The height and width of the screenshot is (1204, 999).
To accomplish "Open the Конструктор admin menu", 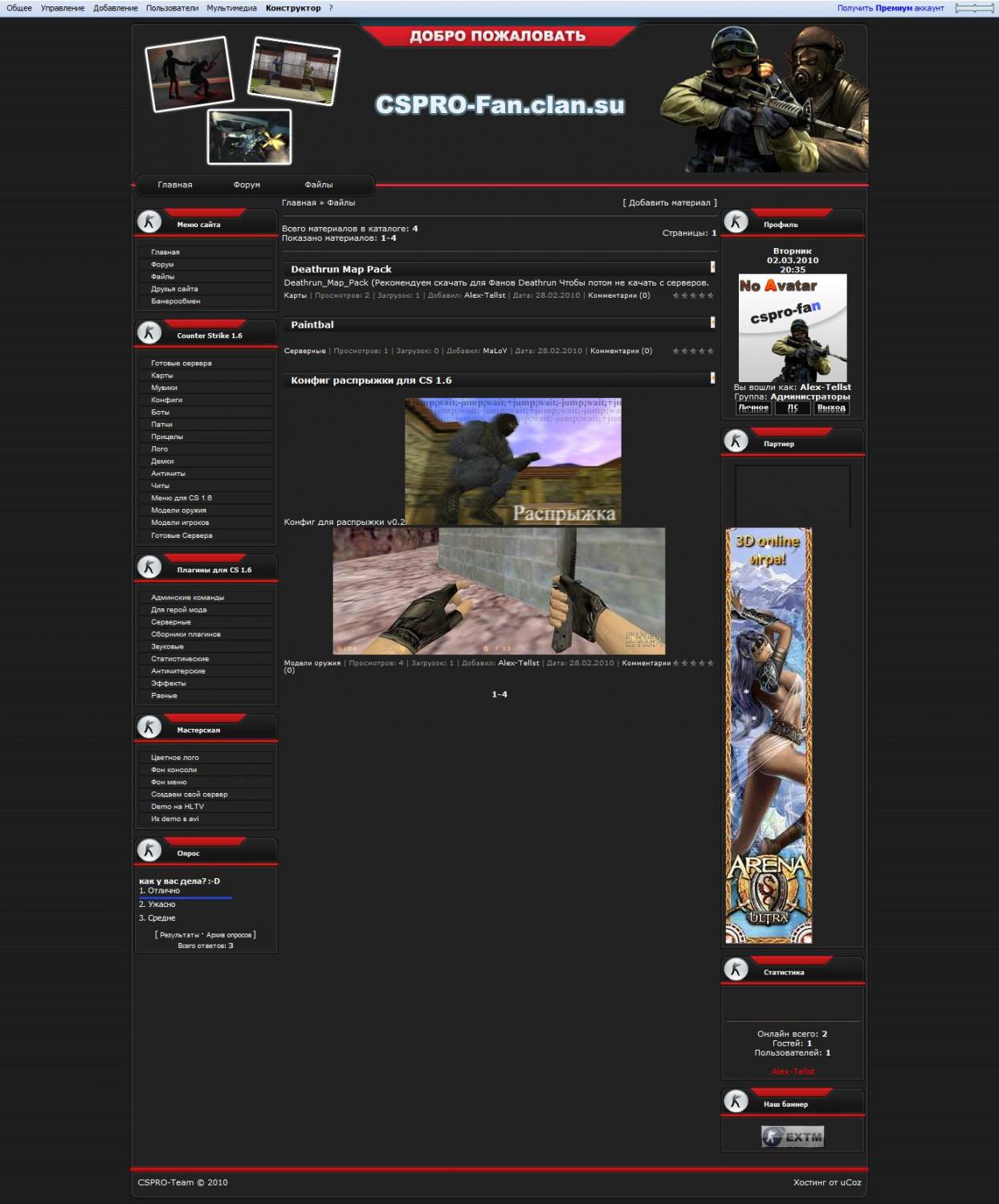I will pyautogui.click(x=293, y=8).
